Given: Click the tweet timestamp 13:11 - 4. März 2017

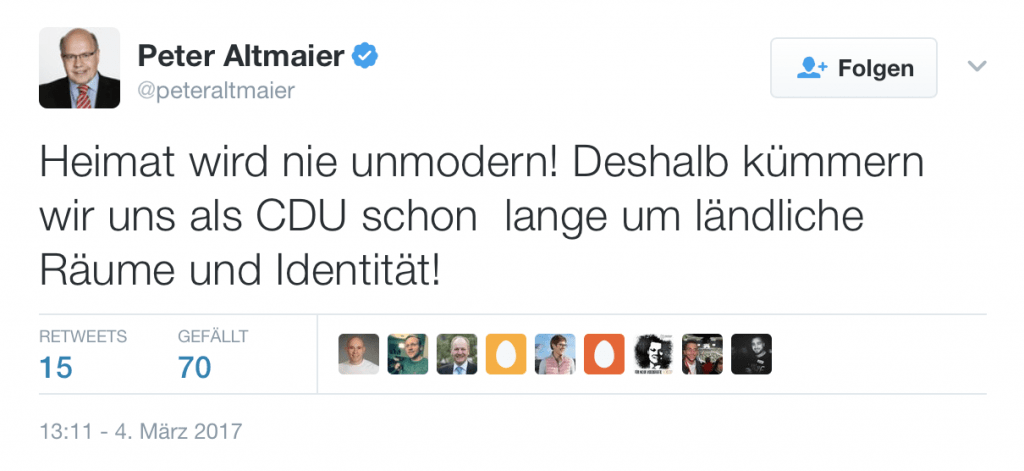Looking at the screenshot, I should pos(140,433).
